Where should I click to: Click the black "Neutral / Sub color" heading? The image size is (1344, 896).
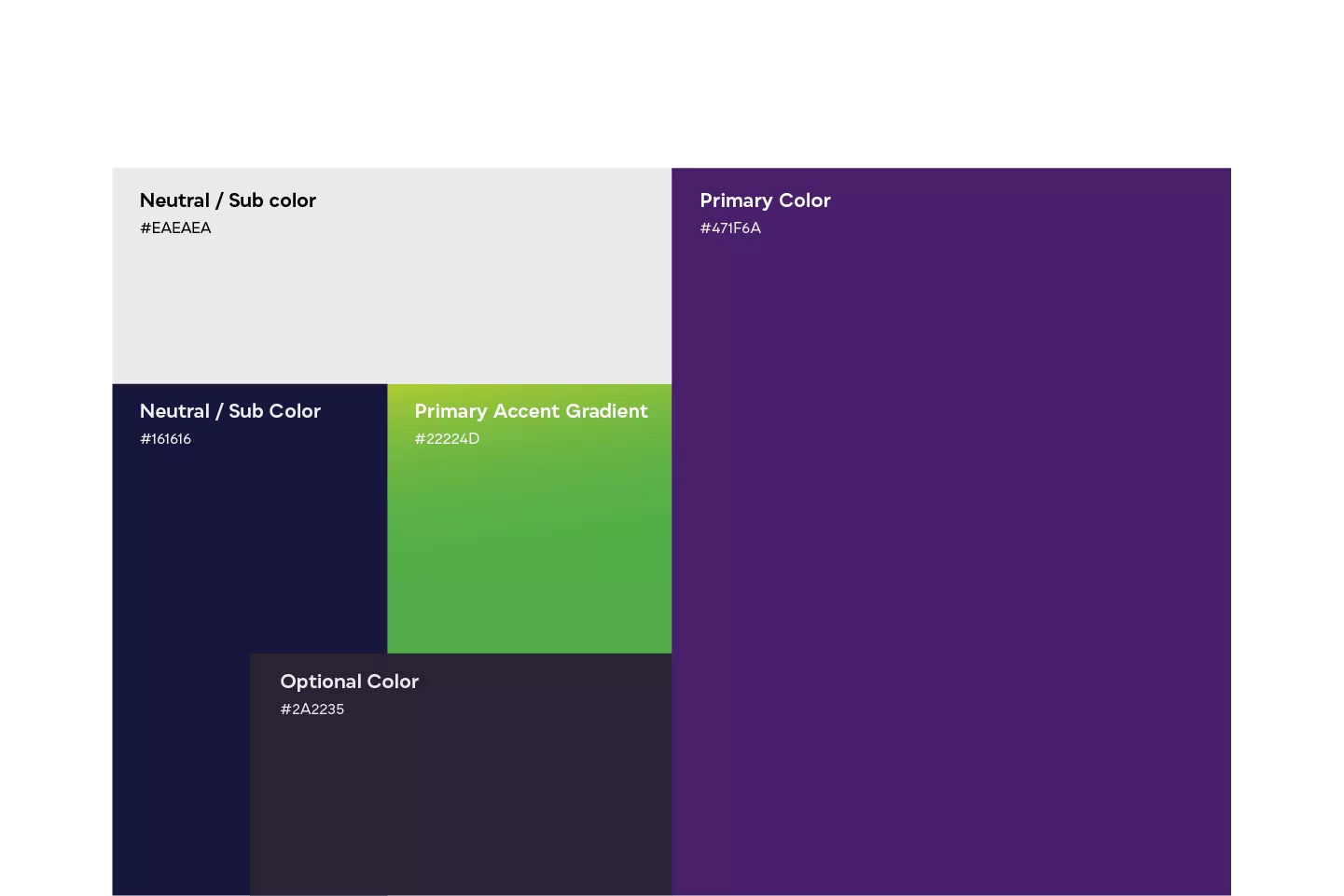click(x=228, y=200)
